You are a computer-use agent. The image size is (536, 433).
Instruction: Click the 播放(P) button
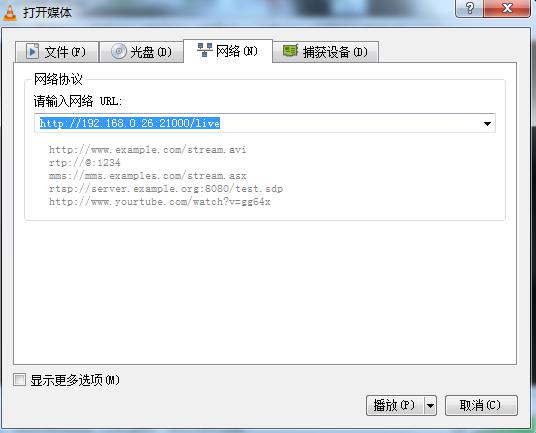pos(395,406)
